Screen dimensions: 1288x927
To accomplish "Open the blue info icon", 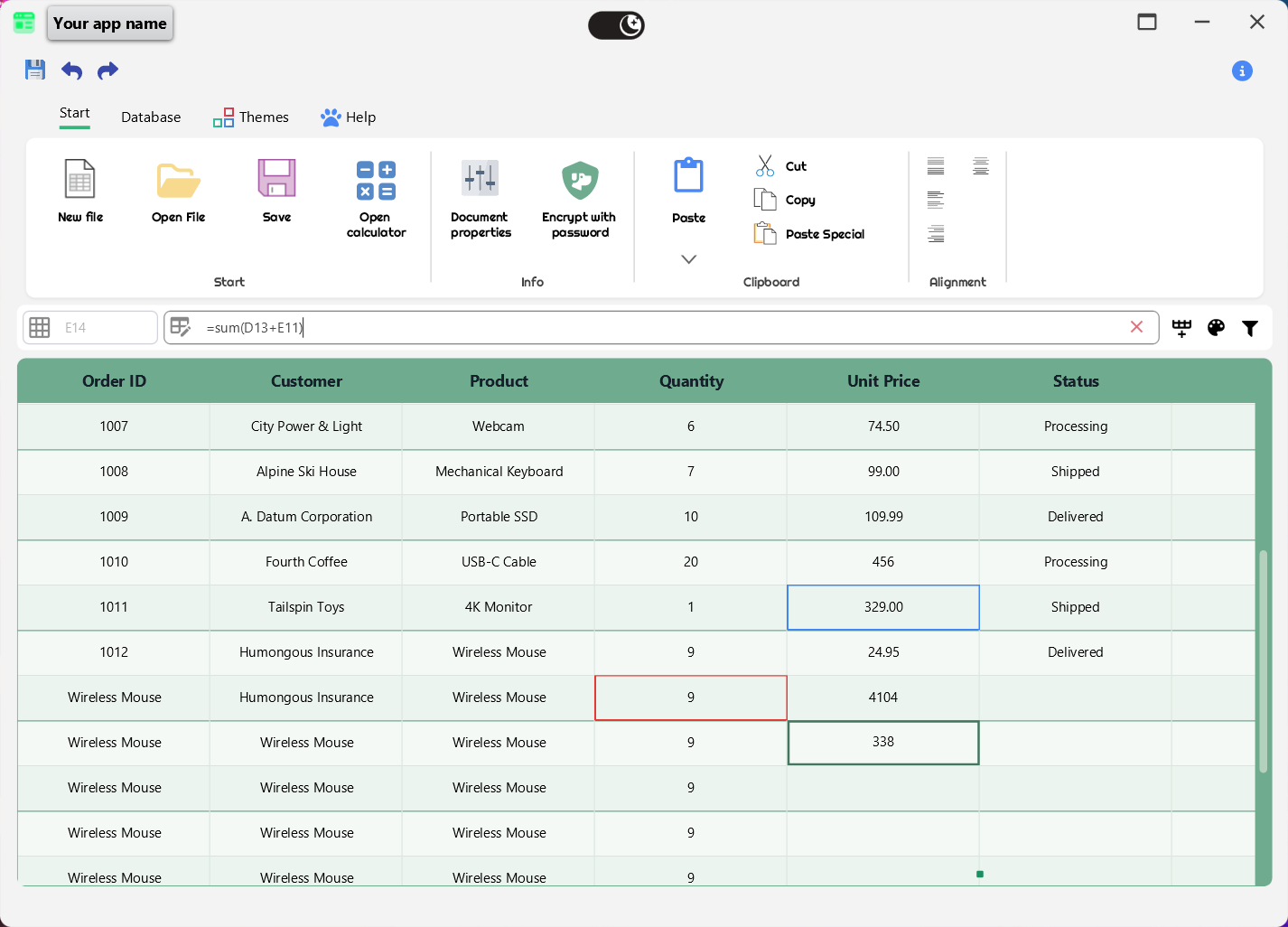I will (1242, 70).
